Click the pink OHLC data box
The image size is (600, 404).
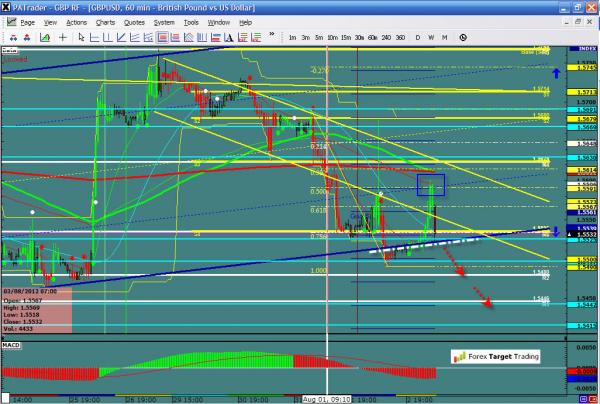pyautogui.click(x=36, y=313)
